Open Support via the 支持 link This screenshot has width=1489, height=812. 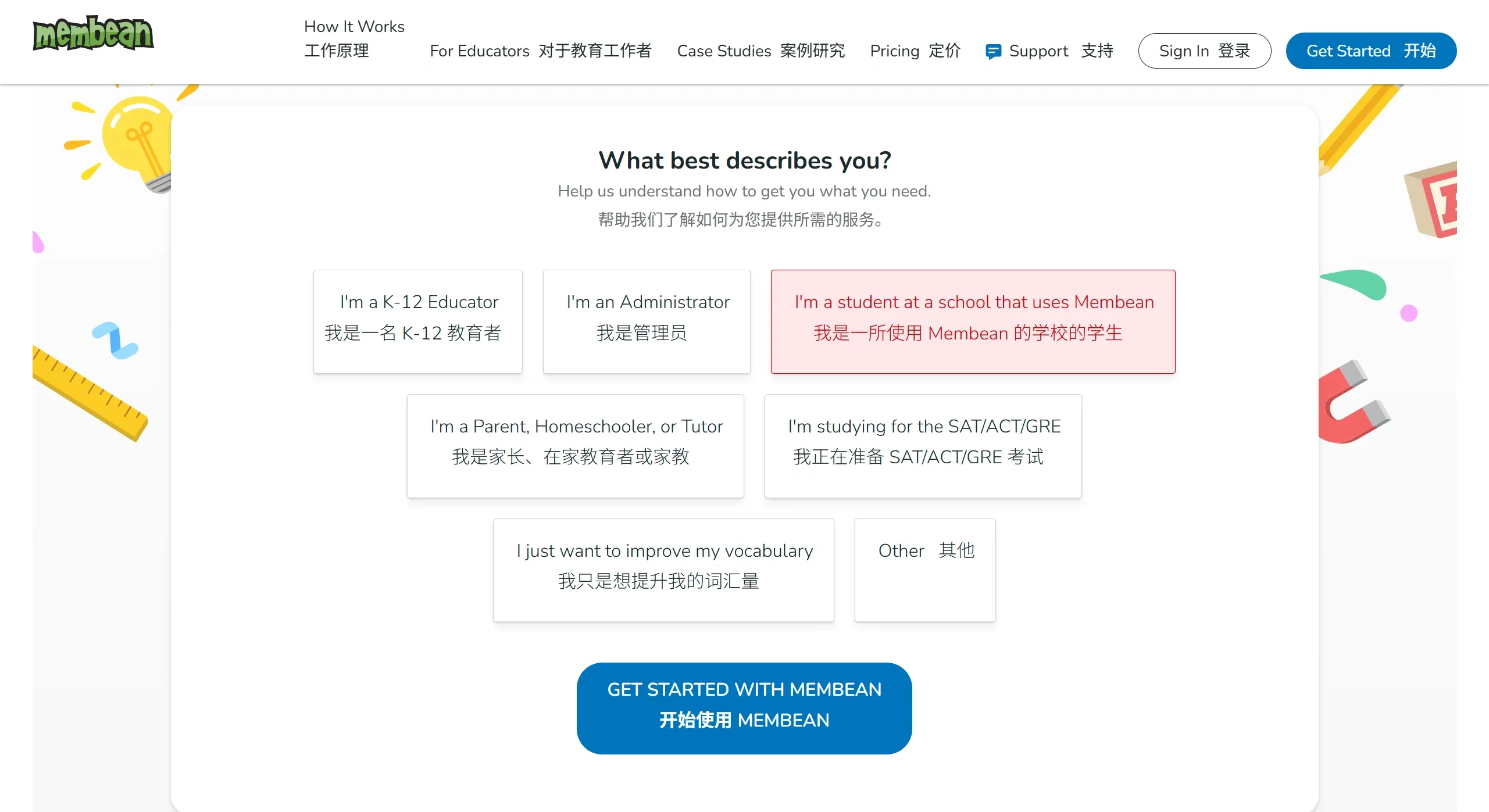[1097, 51]
